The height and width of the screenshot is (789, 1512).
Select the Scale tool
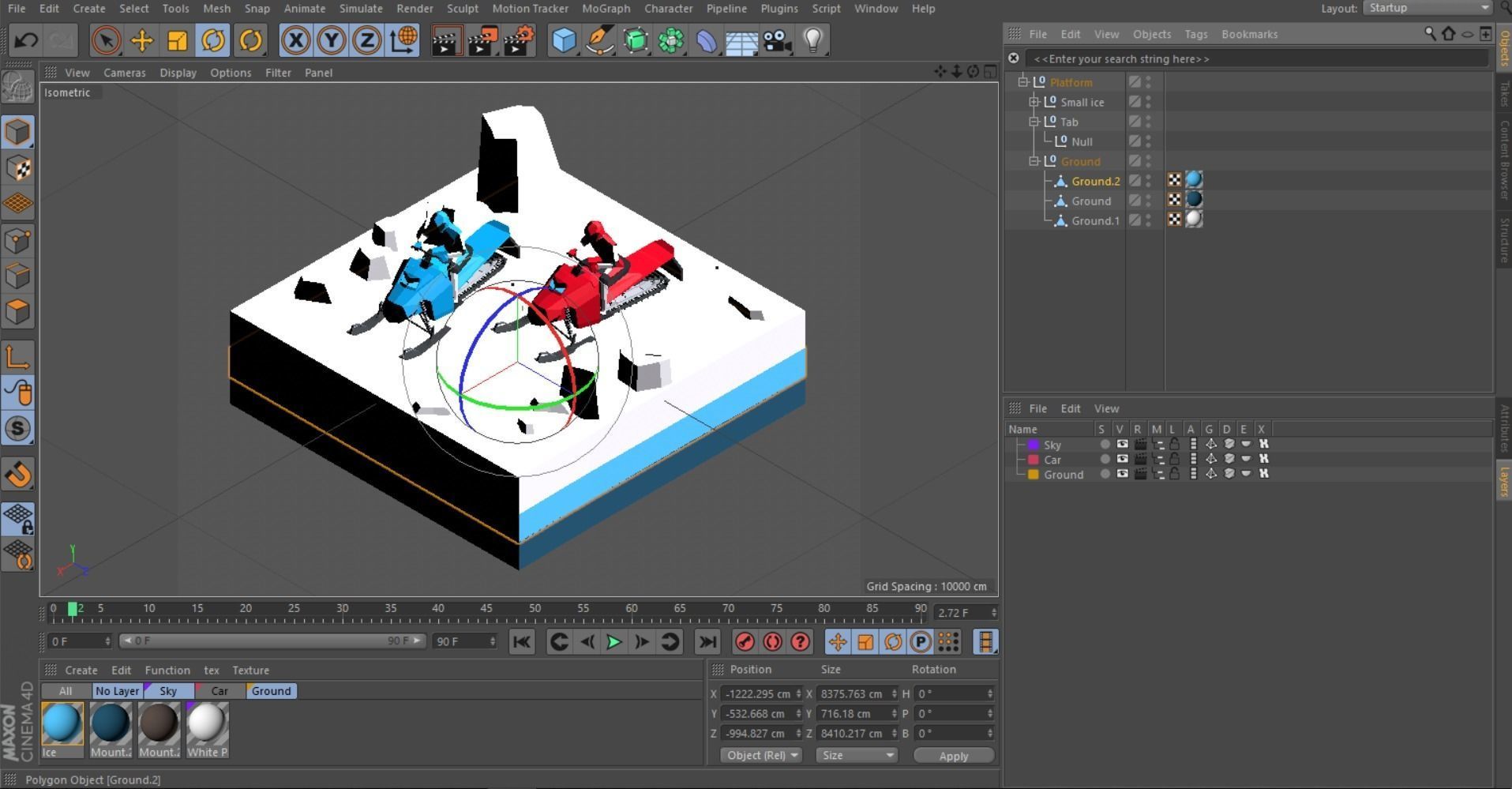178,40
